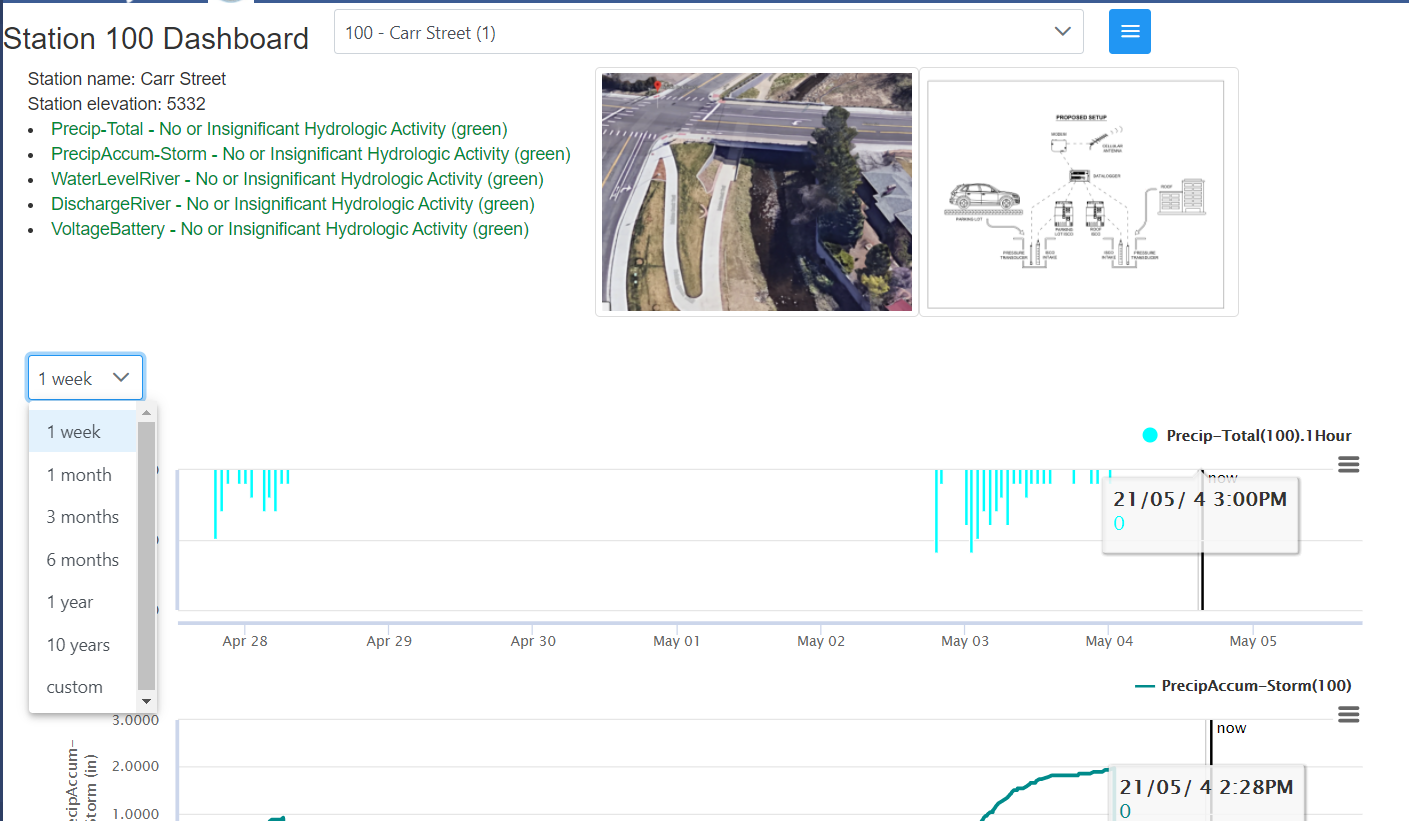Collapse the '1 week' time range dropdown
The height and width of the screenshot is (821, 1409).
tap(85, 378)
